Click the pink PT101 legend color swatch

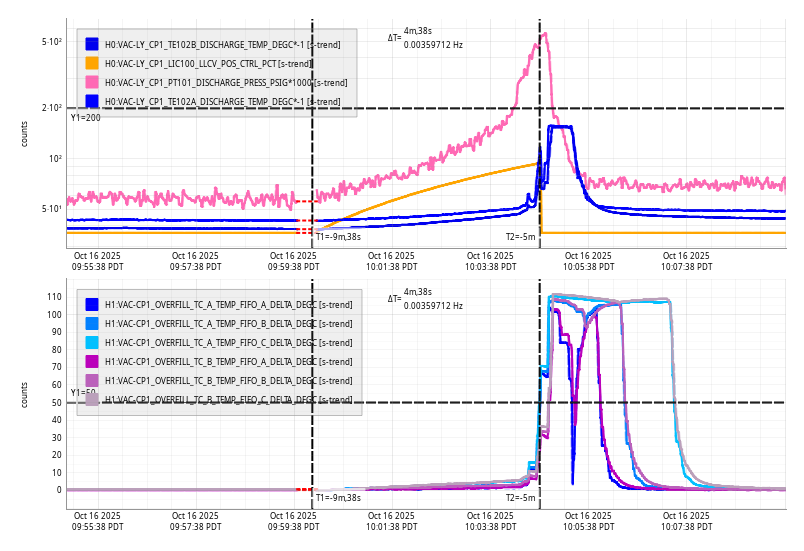[92, 82]
